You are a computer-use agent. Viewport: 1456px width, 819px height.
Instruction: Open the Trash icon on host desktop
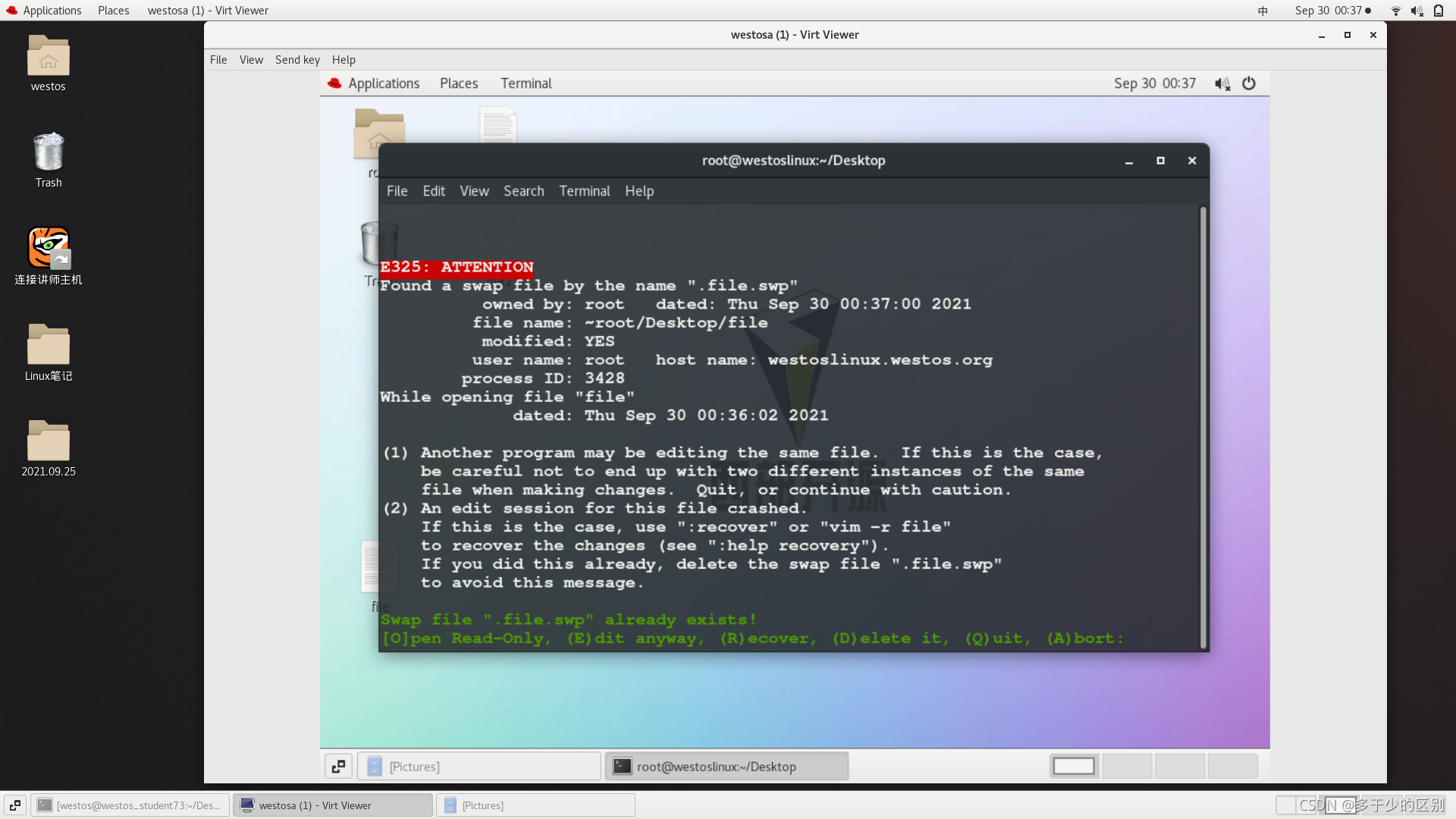pyautogui.click(x=48, y=152)
